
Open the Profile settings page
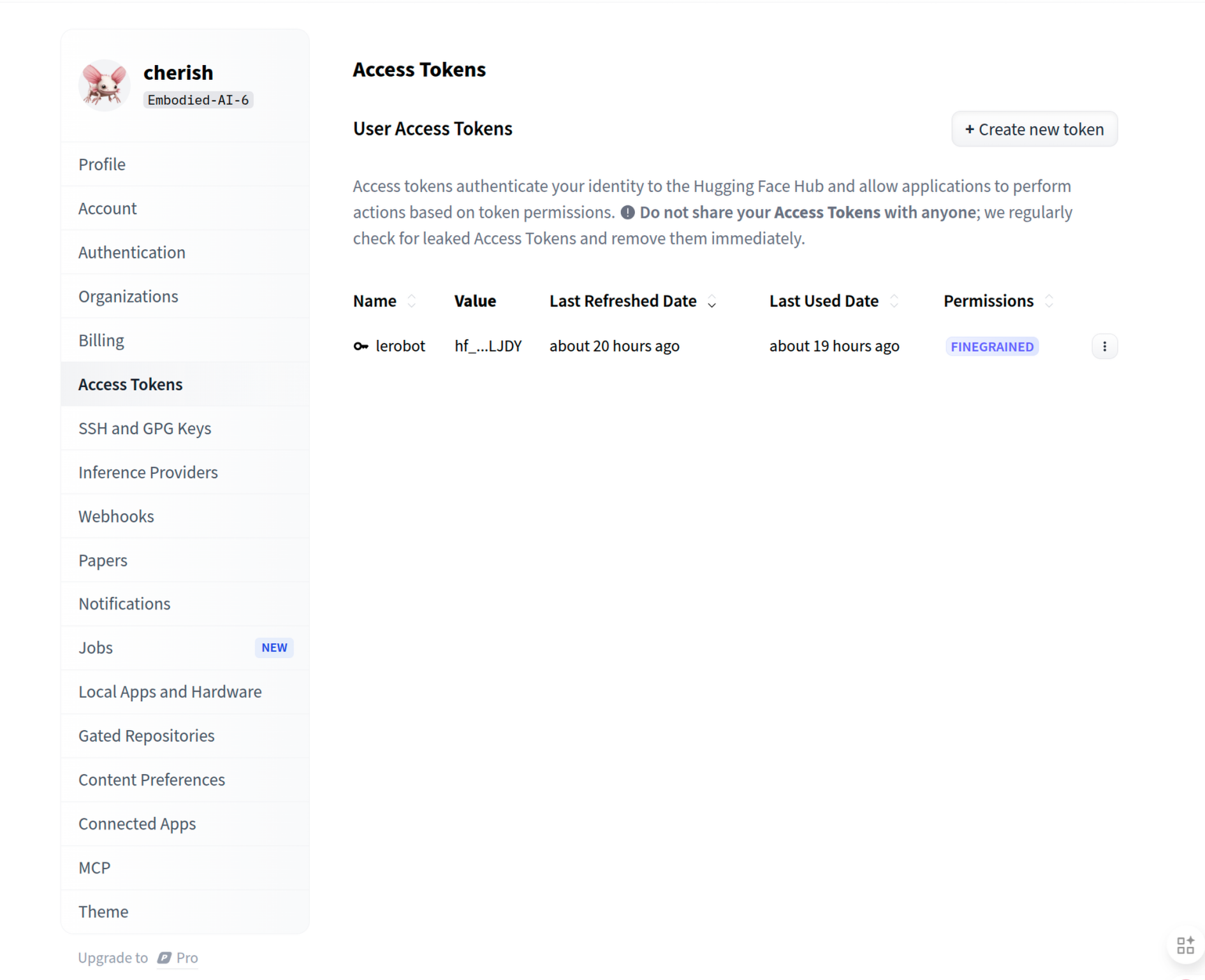tap(185, 165)
